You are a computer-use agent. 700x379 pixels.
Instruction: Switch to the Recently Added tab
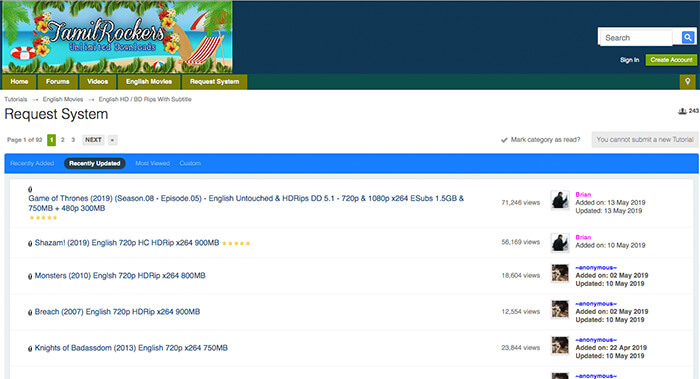click(x=32, y=163)
